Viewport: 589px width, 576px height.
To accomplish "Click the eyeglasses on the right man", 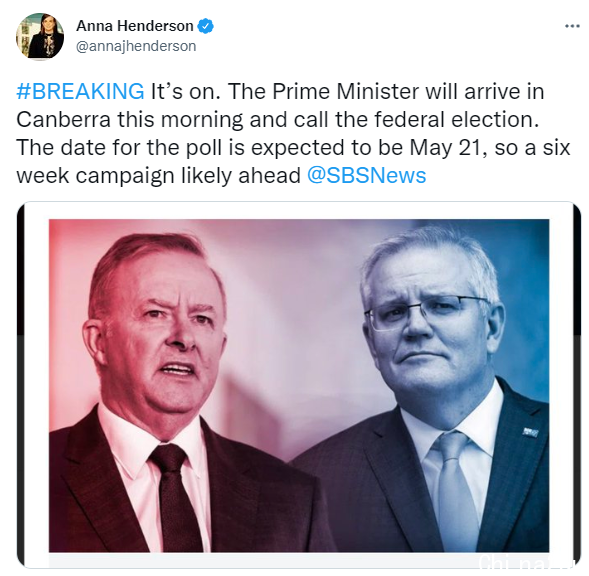I will click(426, 311).
